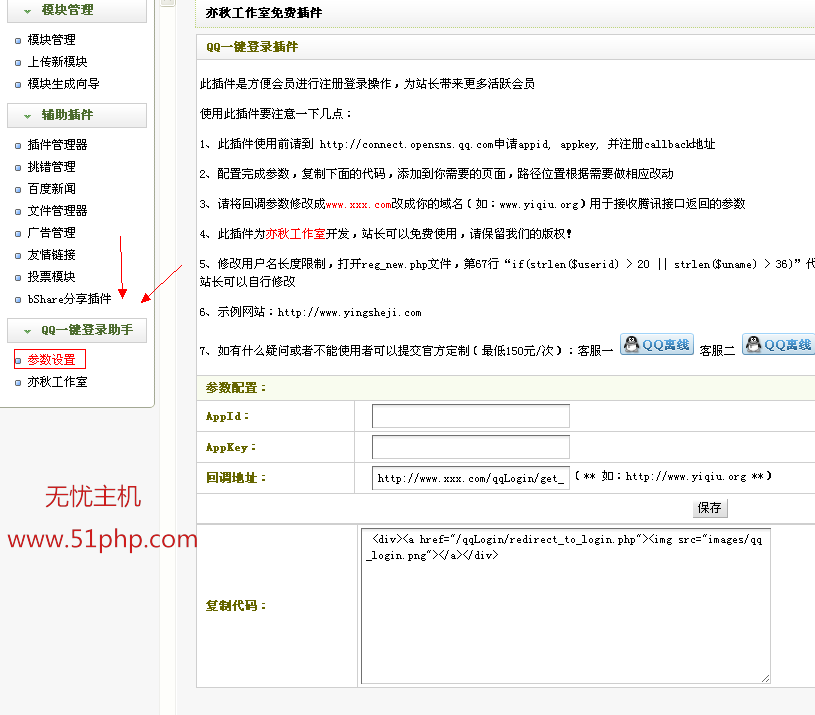Click the bullet icon beside 插件管理器
The height and width of the screenshot is (715, 815).
(x=18, y=146)
